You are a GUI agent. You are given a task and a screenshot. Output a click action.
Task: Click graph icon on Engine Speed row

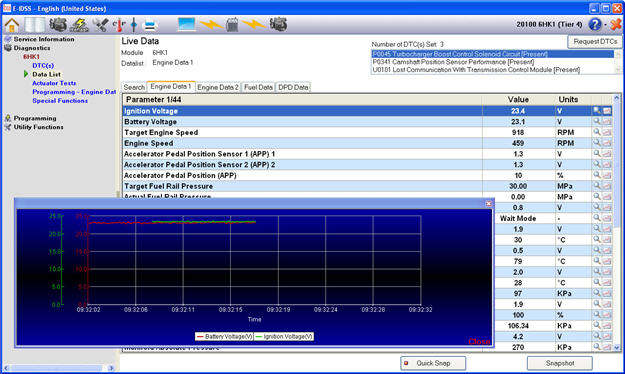(607, 143)
